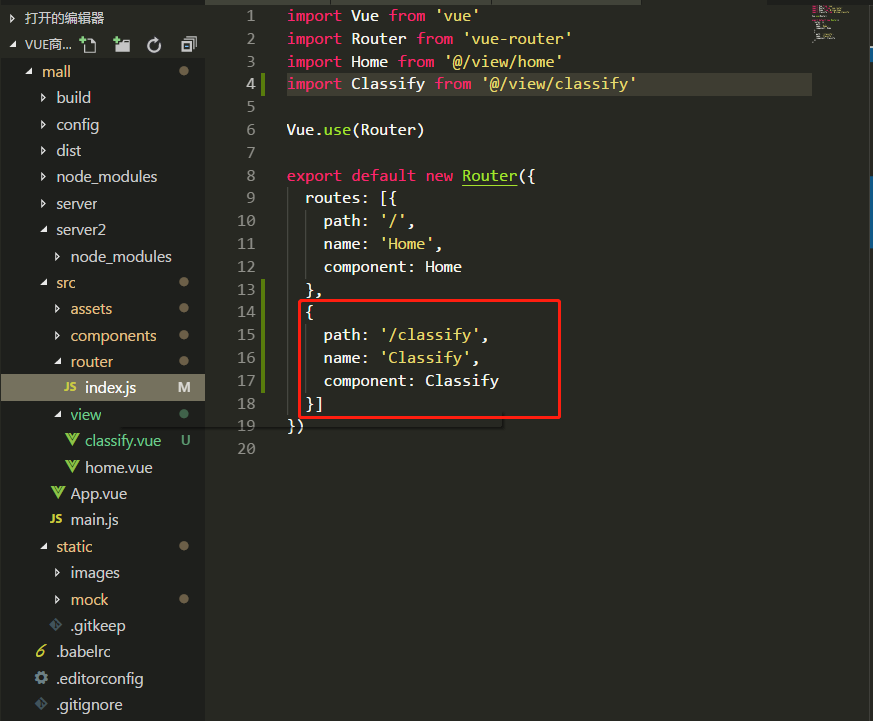Expand the mock folder
This screenshot has width=873, height=721.
[x=57, y=599]
